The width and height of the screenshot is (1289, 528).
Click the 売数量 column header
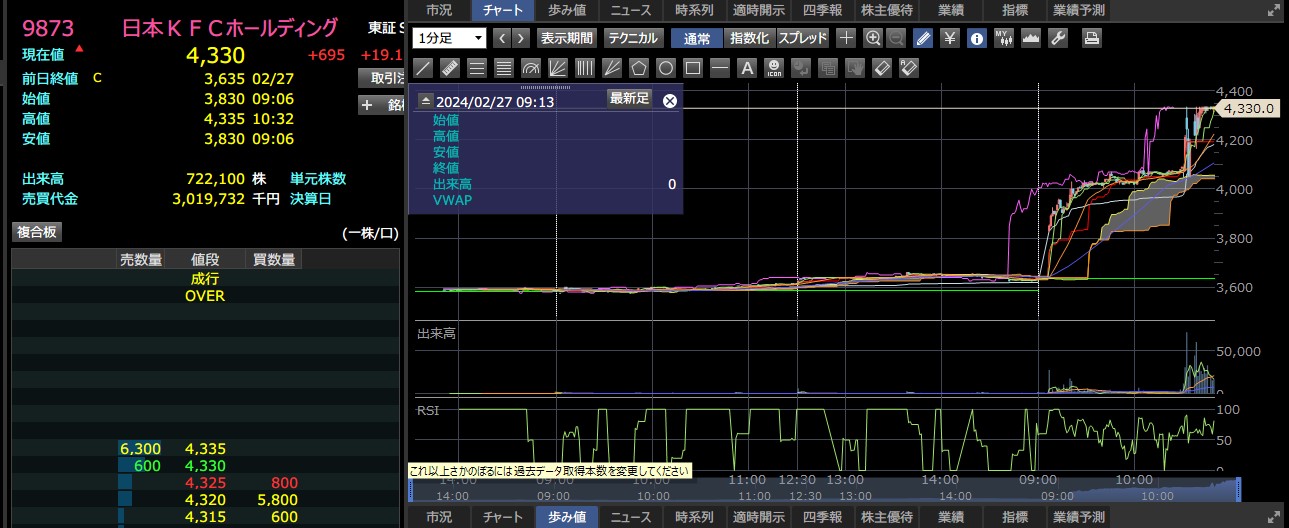tap(141, 260)
